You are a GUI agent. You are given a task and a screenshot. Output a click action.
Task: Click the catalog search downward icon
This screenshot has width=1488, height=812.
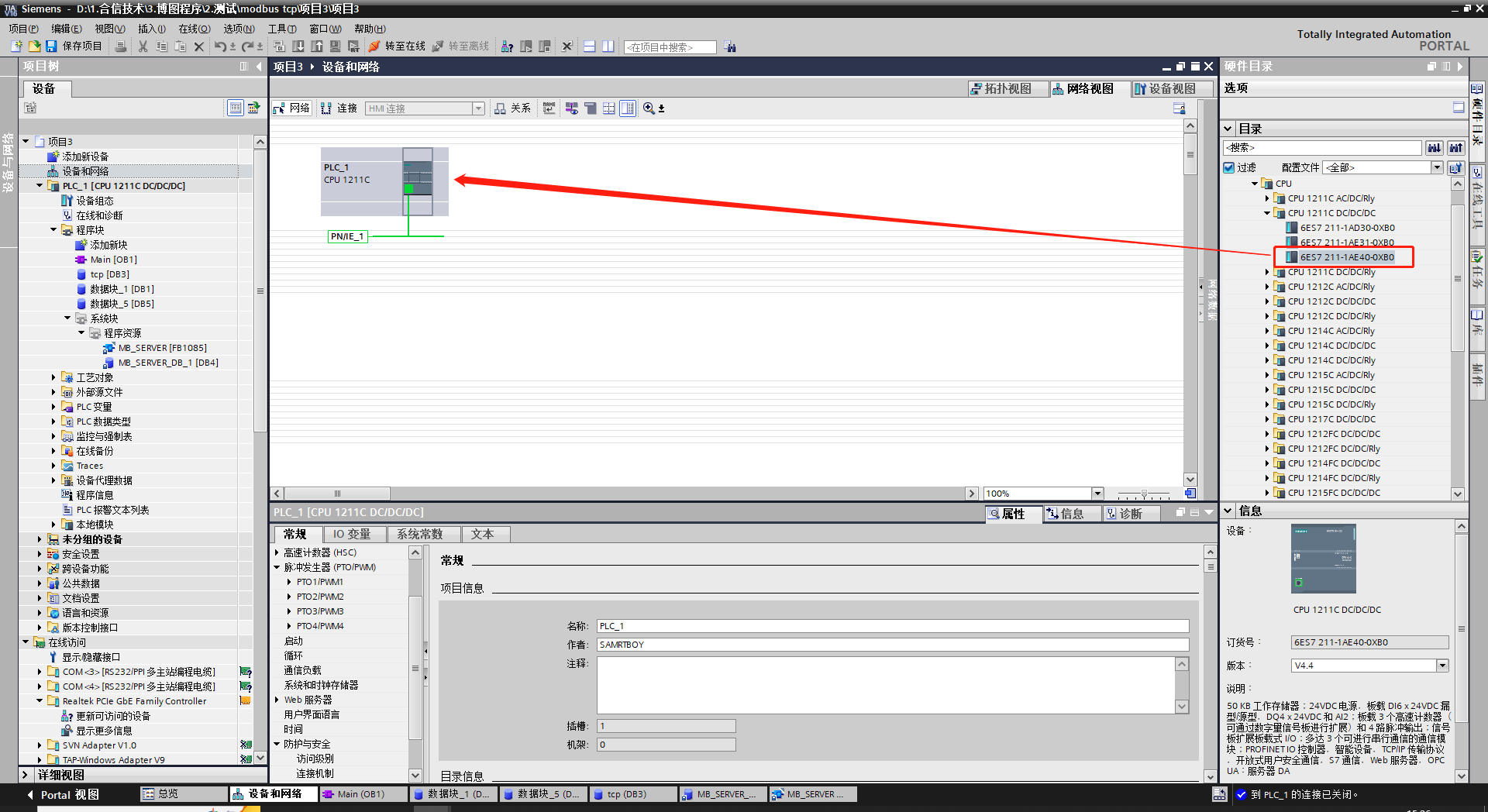(1435, 147)
